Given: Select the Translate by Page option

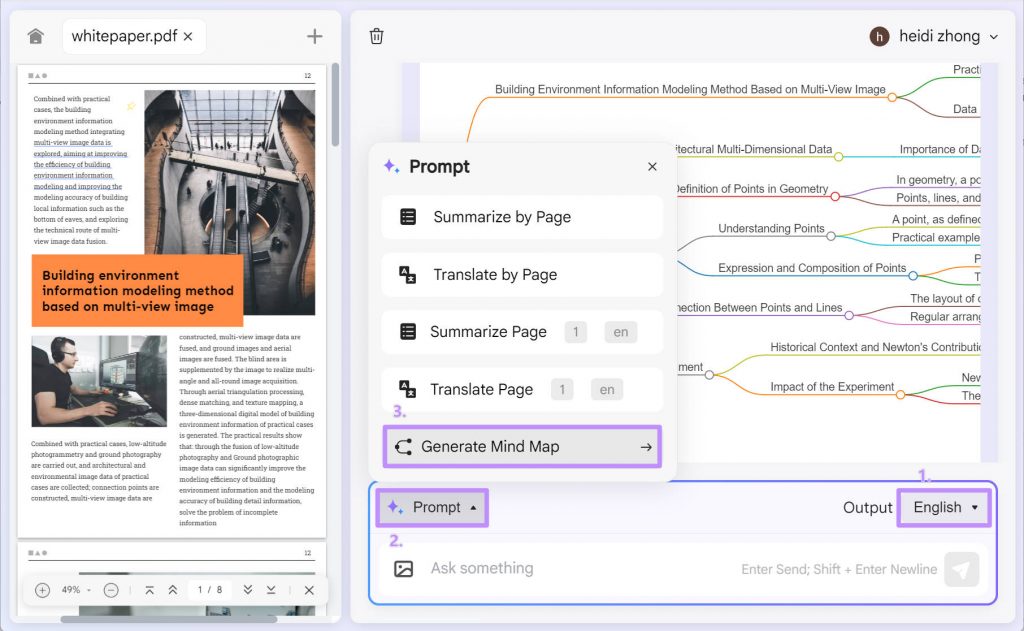Looking at the screenshot, I should [x=521, y=275].
